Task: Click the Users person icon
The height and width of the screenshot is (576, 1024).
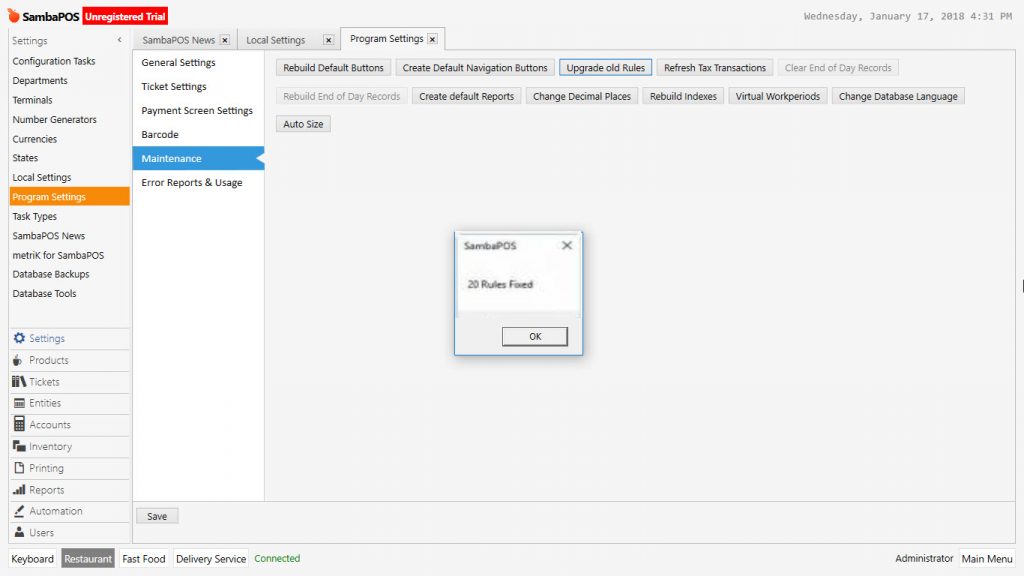Action: tap(19, 532)
